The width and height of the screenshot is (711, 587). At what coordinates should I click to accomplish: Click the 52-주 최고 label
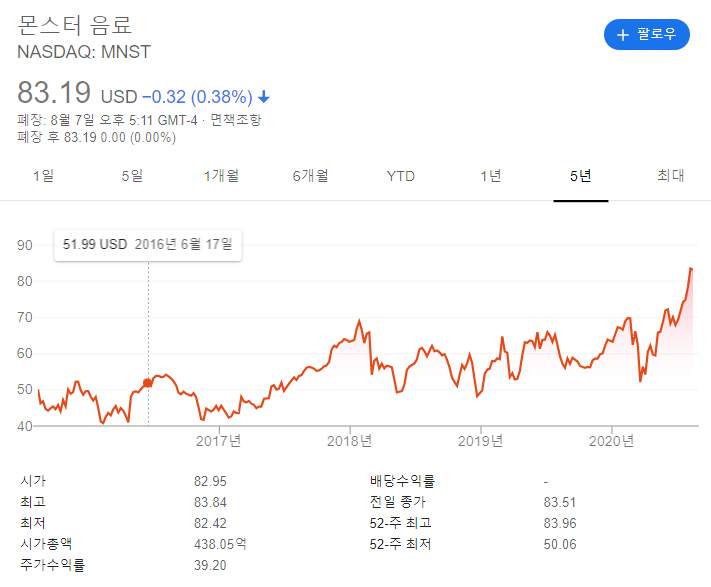coord(400,523)
